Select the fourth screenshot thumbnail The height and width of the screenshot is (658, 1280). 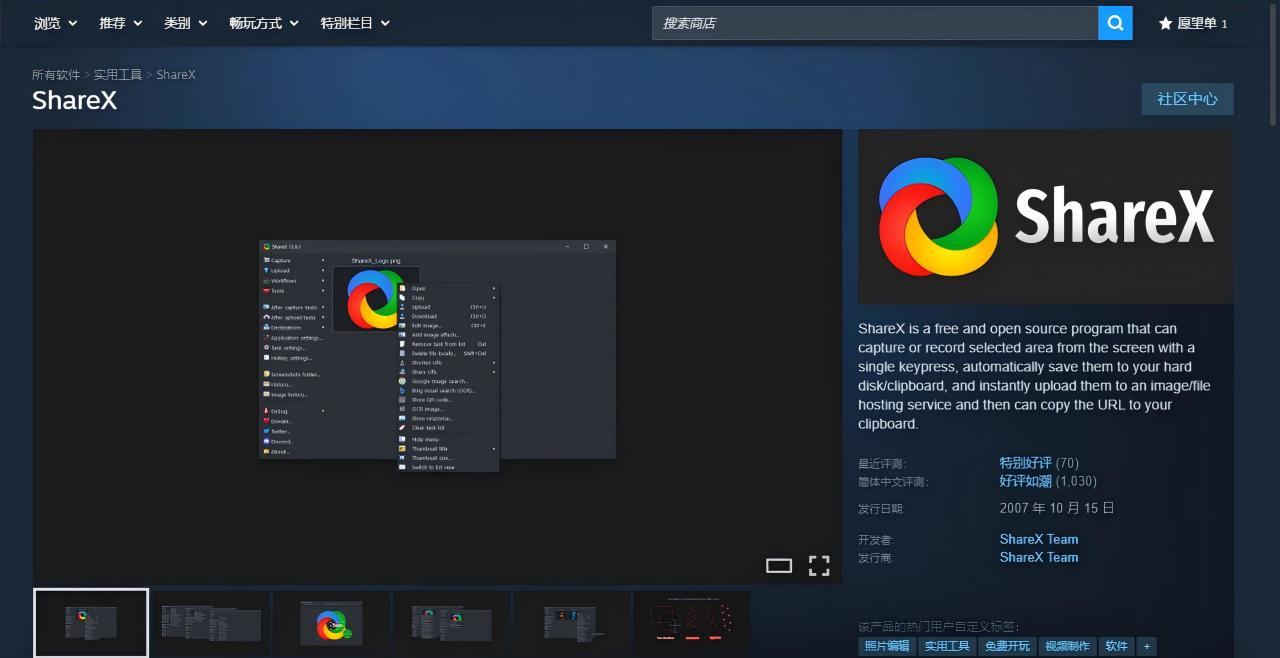coord(451,624)
